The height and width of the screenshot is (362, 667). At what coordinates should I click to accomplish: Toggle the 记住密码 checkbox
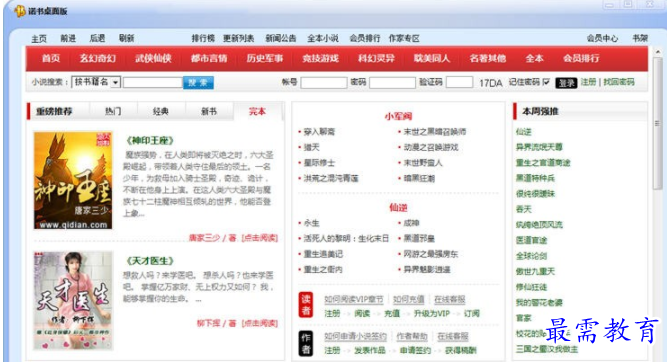pos(546,82)
